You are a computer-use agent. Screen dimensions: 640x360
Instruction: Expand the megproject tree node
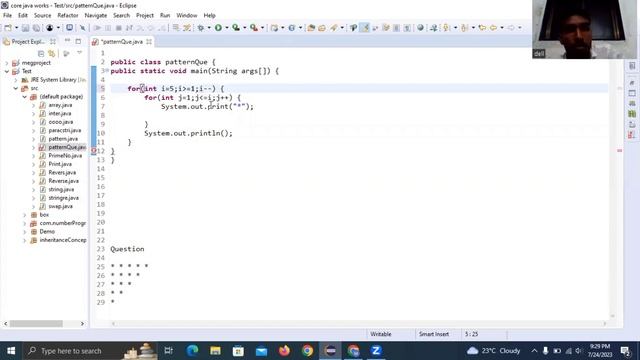pos(7,63)
